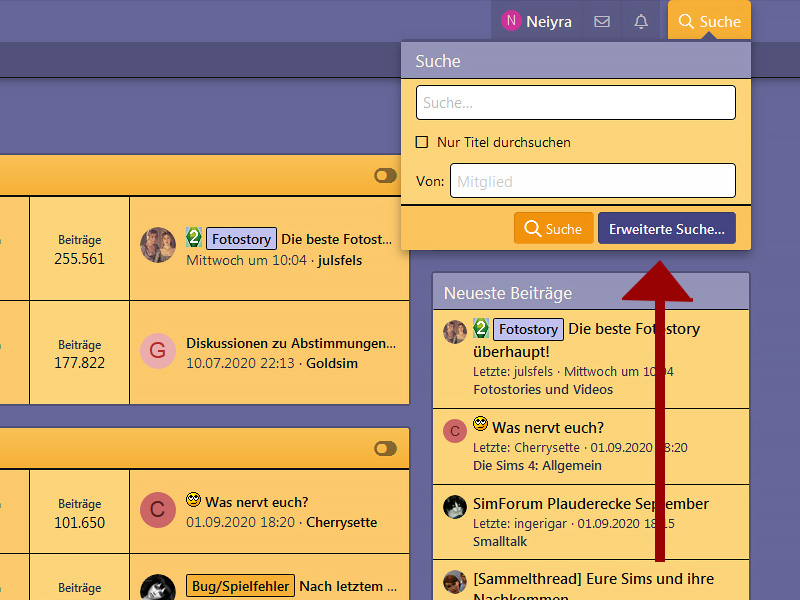Open Nach letztem ... thread link

(348, 586)
